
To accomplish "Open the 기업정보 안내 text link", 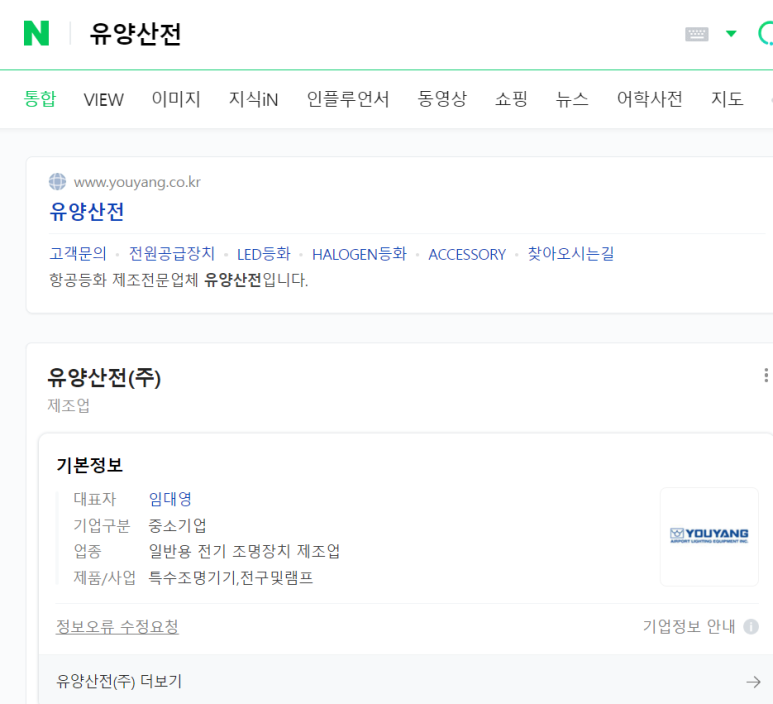I will 689,627.
